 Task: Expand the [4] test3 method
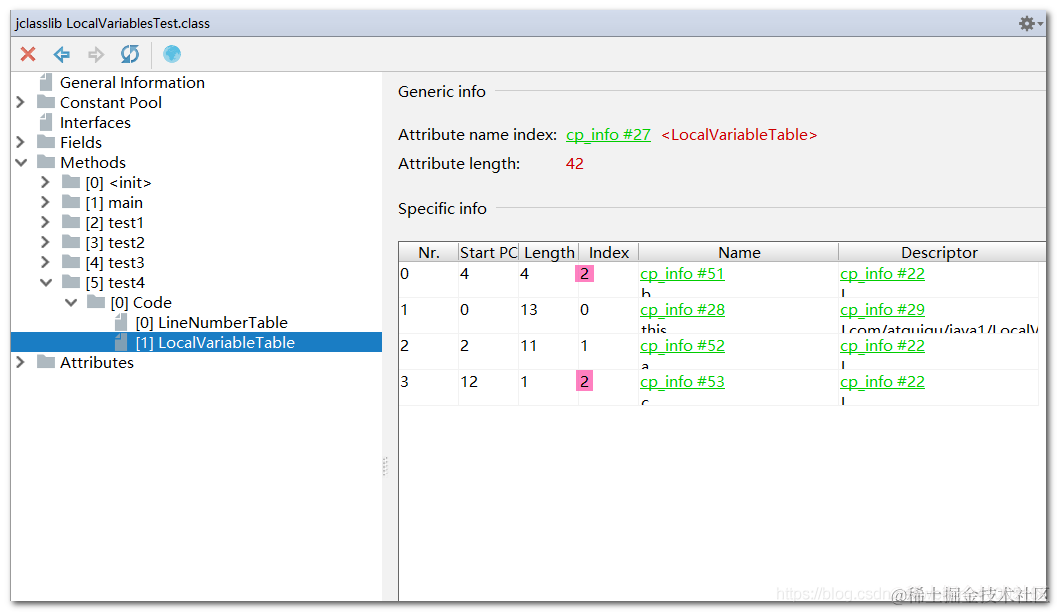pos(45,262)
